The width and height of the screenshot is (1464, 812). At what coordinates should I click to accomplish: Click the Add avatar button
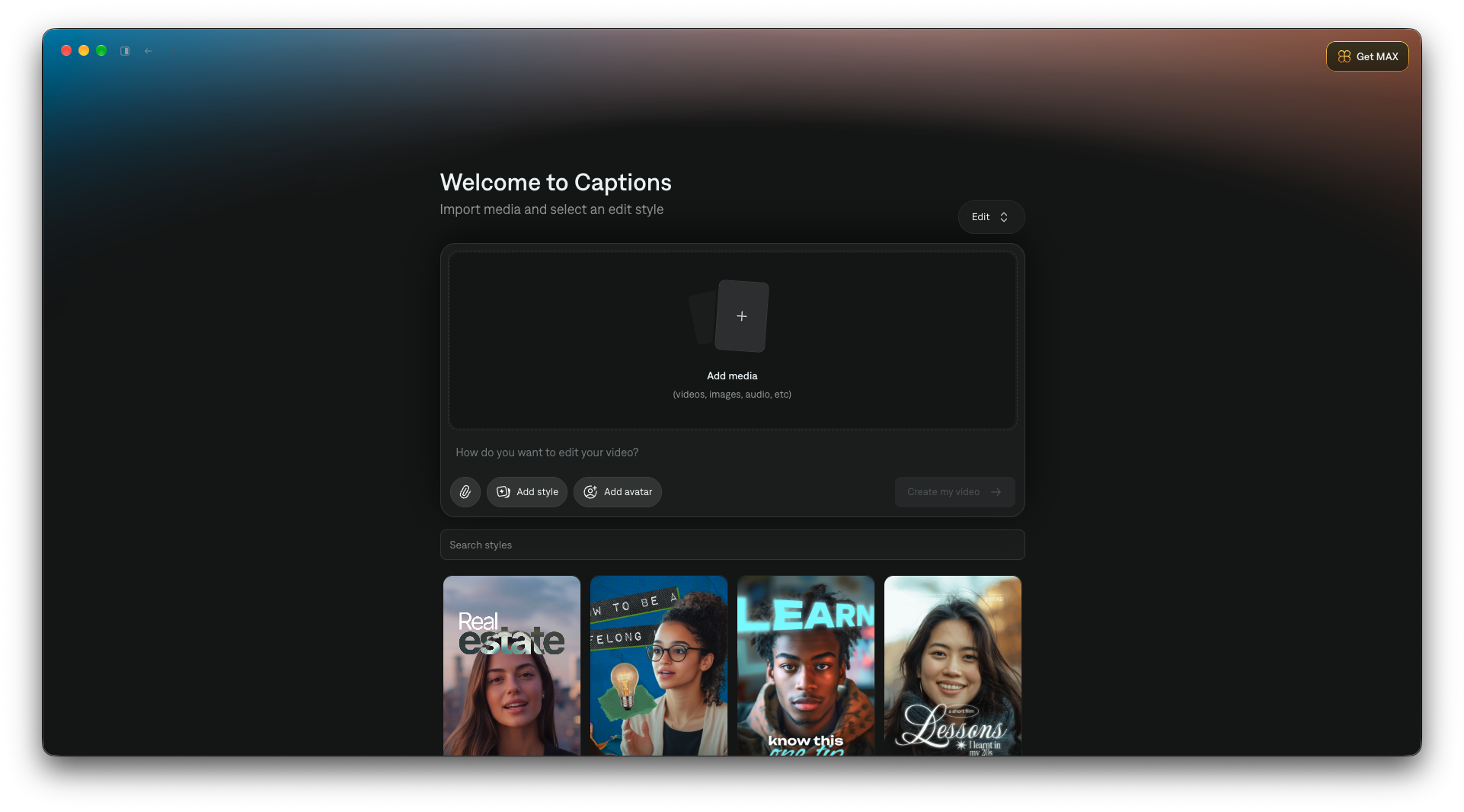[618, 492]
